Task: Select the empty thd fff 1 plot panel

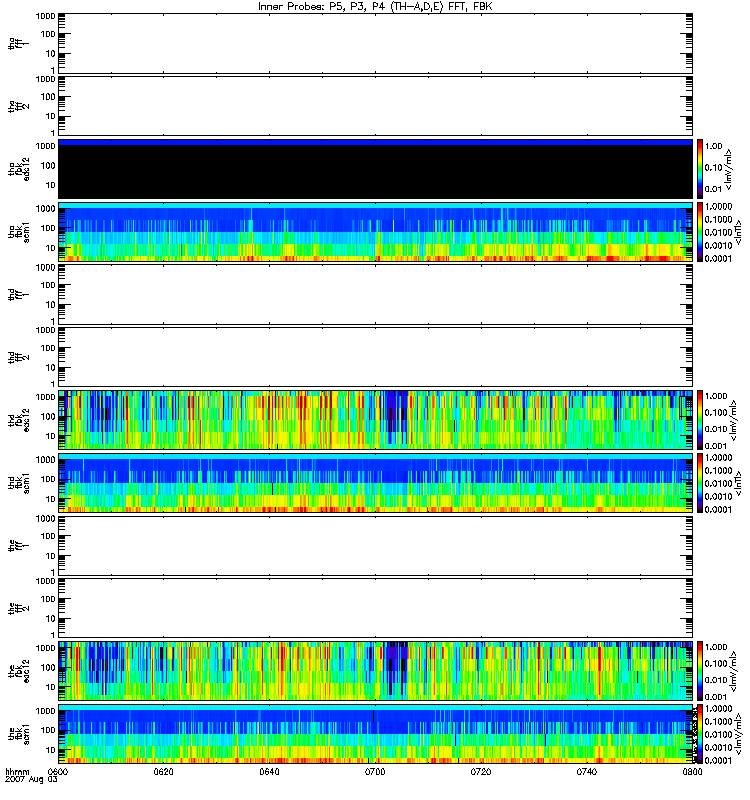Action: click(x=375, y=294)
